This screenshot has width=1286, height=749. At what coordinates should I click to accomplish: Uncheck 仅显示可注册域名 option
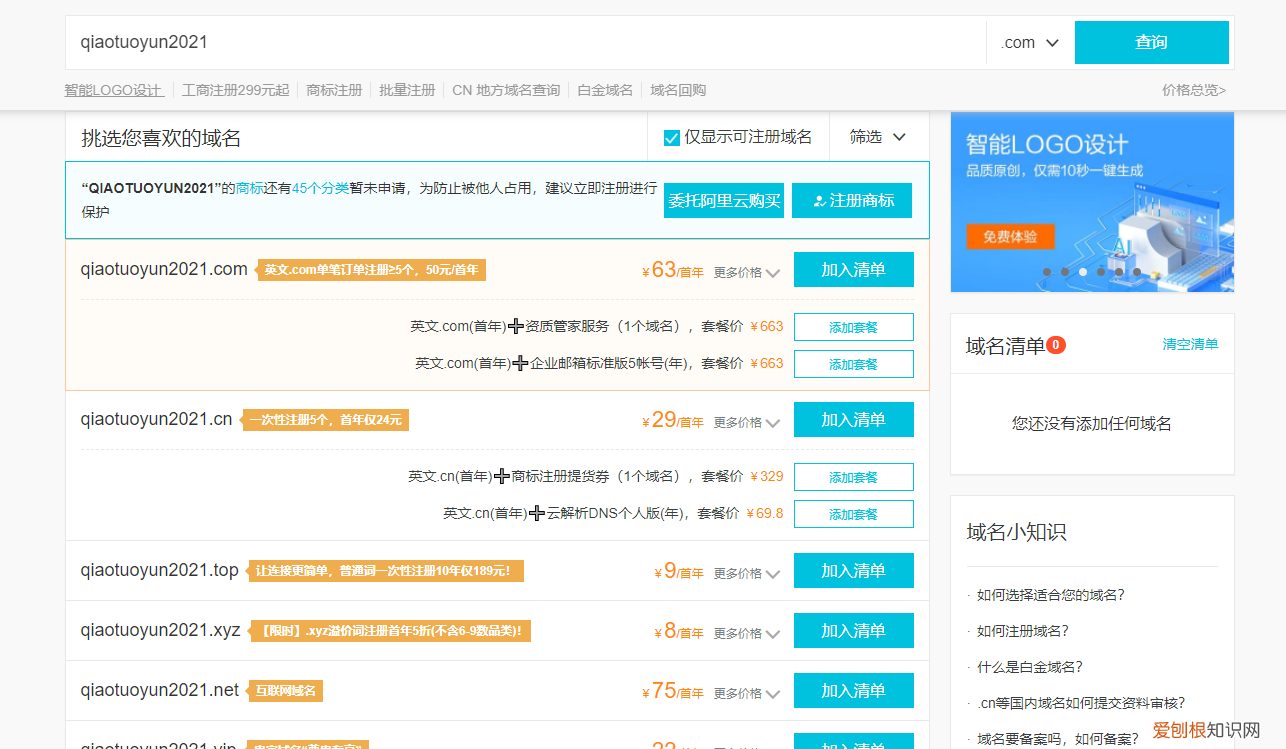point(671,137)
